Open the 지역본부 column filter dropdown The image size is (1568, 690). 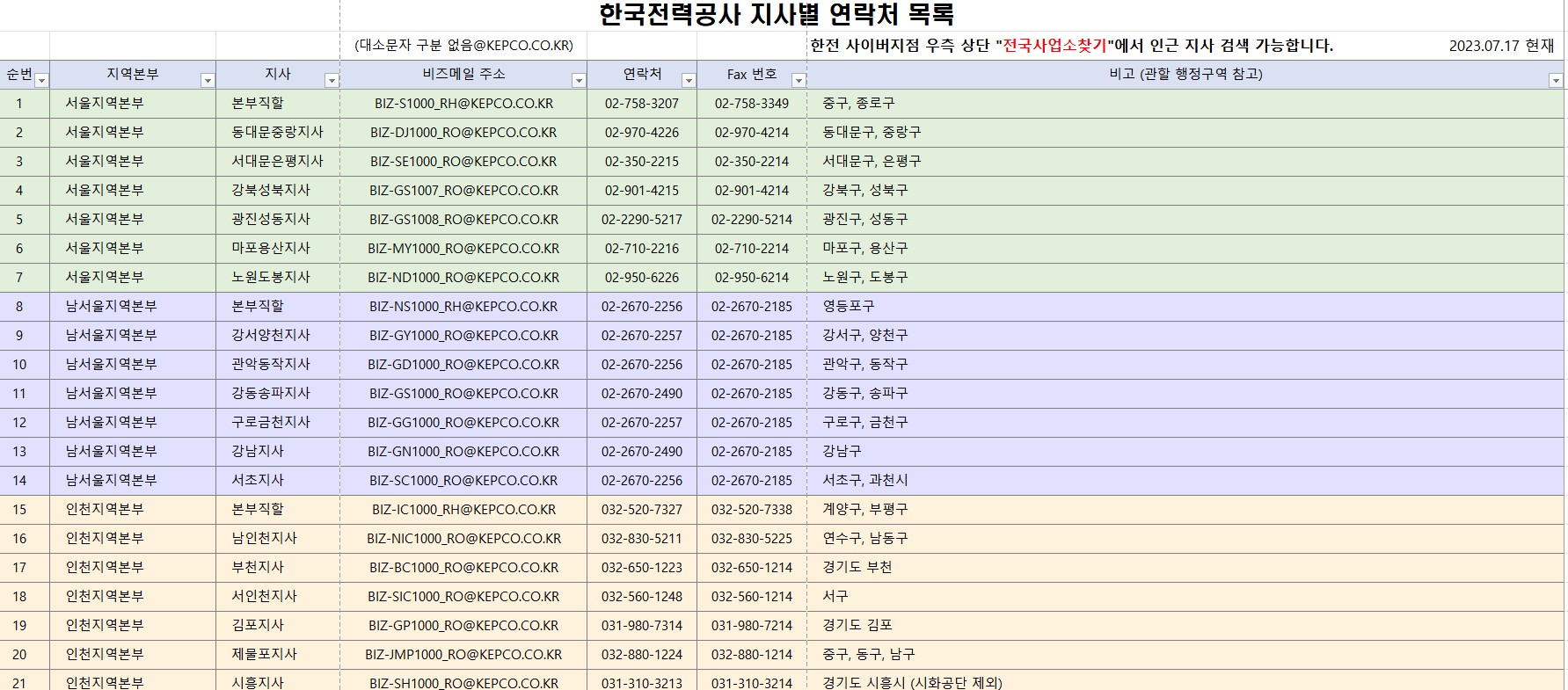[x=208, y=80]
